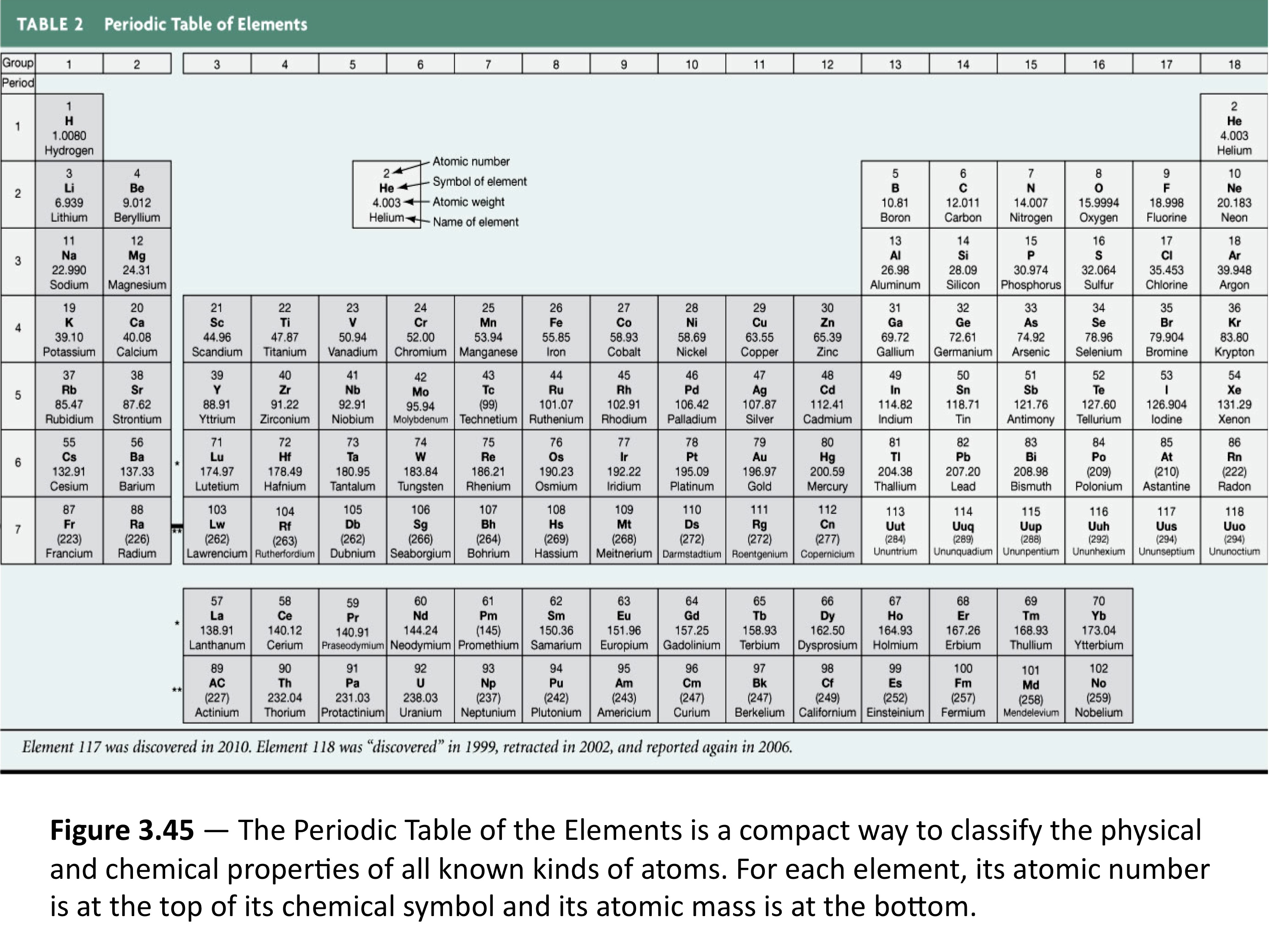This screenshot has width=1270, height=952.
Task: Click the Gold (Au) element cell
Action: click(x=759, y=464)
